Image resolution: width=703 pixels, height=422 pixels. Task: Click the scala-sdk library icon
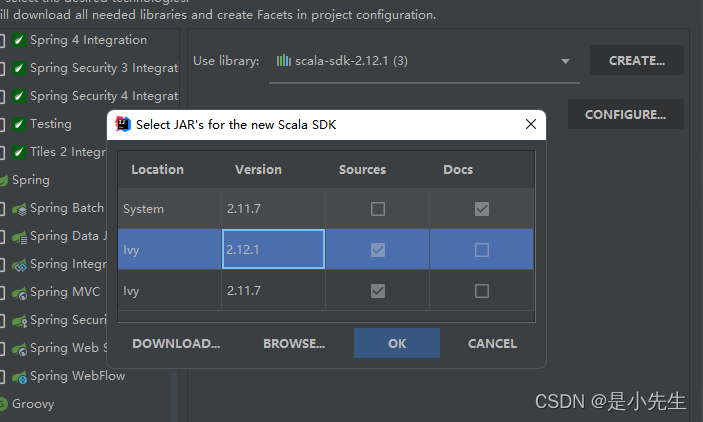[283, 61]
